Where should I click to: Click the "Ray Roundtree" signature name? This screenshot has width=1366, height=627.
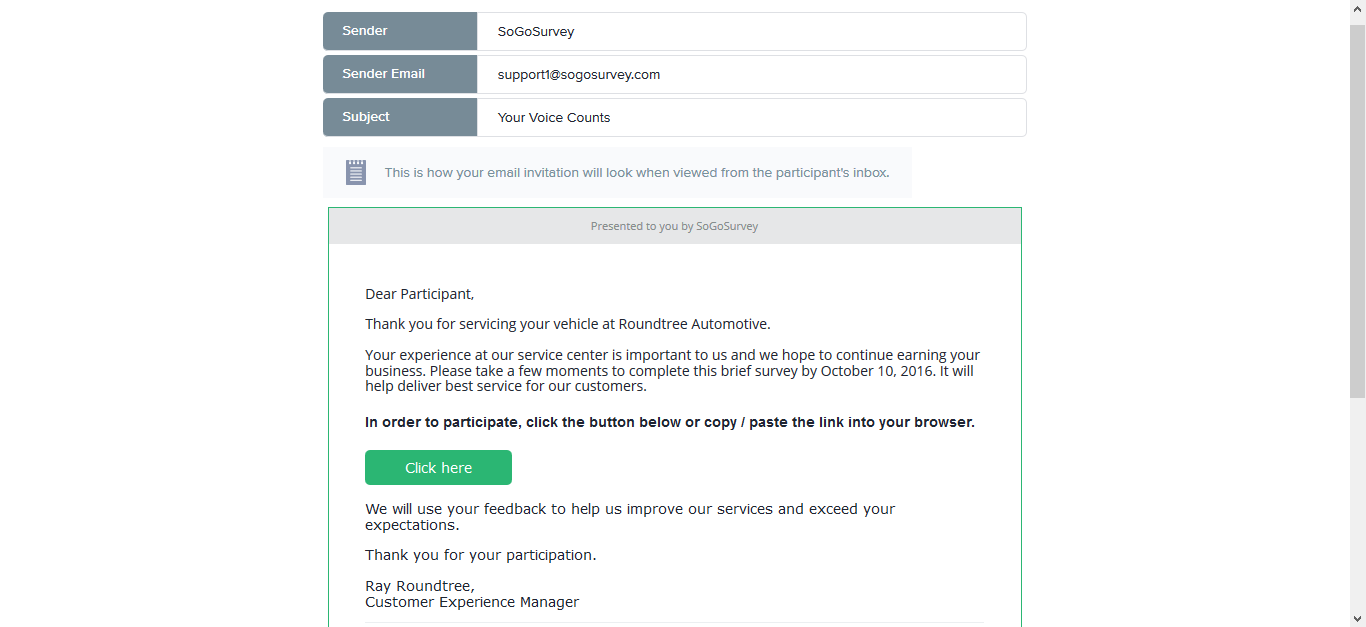pos(419,586)
